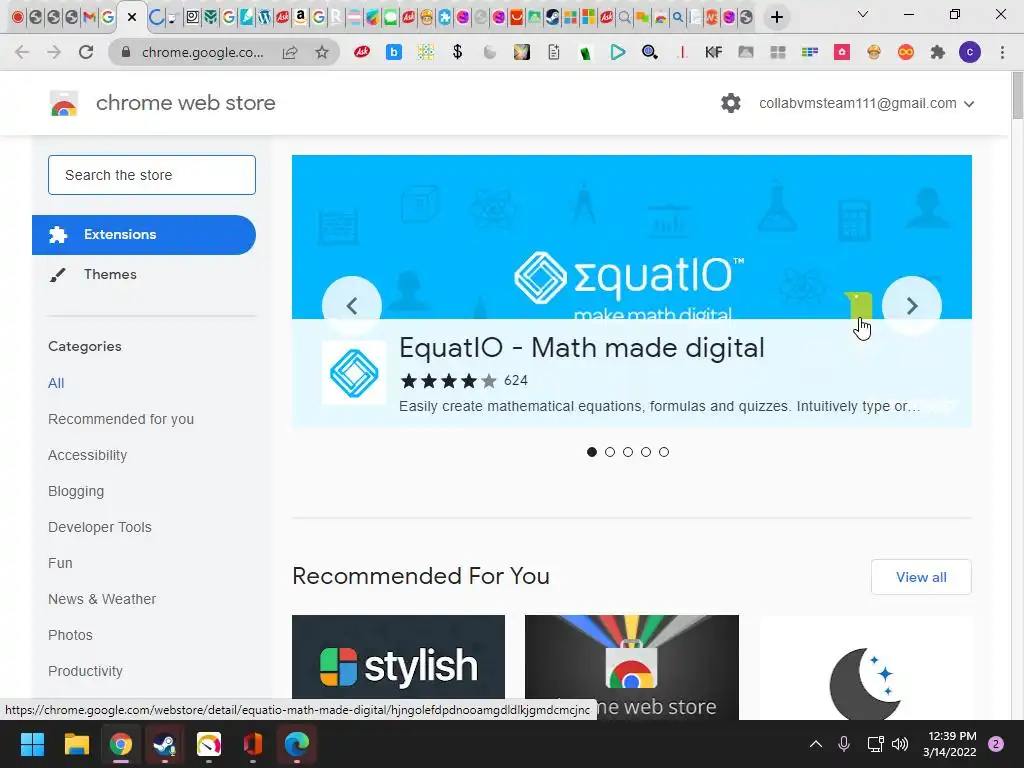The width and height of the screenshot is (1024, 768).
Task: Open Recommended for you category
Action: 121,419
